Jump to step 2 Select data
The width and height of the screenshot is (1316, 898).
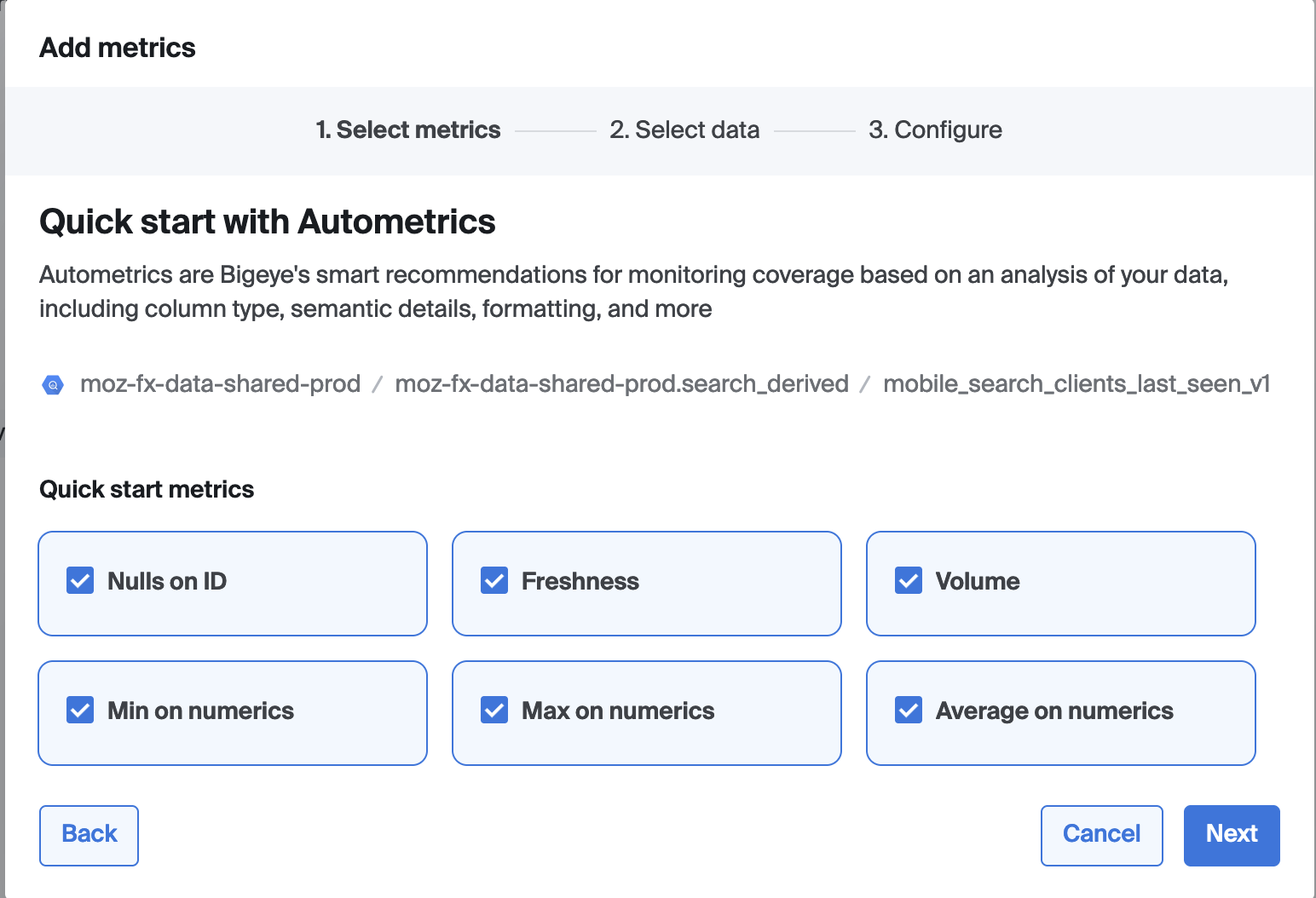pos(684,130)
